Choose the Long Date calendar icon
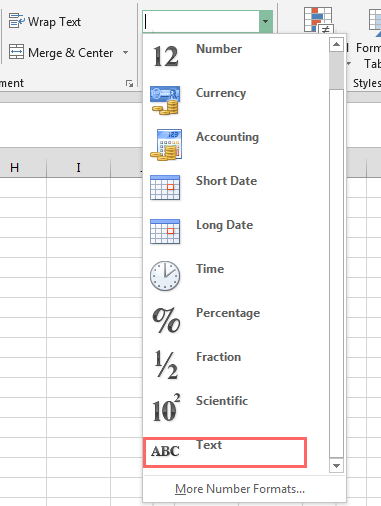 point(165,231)
